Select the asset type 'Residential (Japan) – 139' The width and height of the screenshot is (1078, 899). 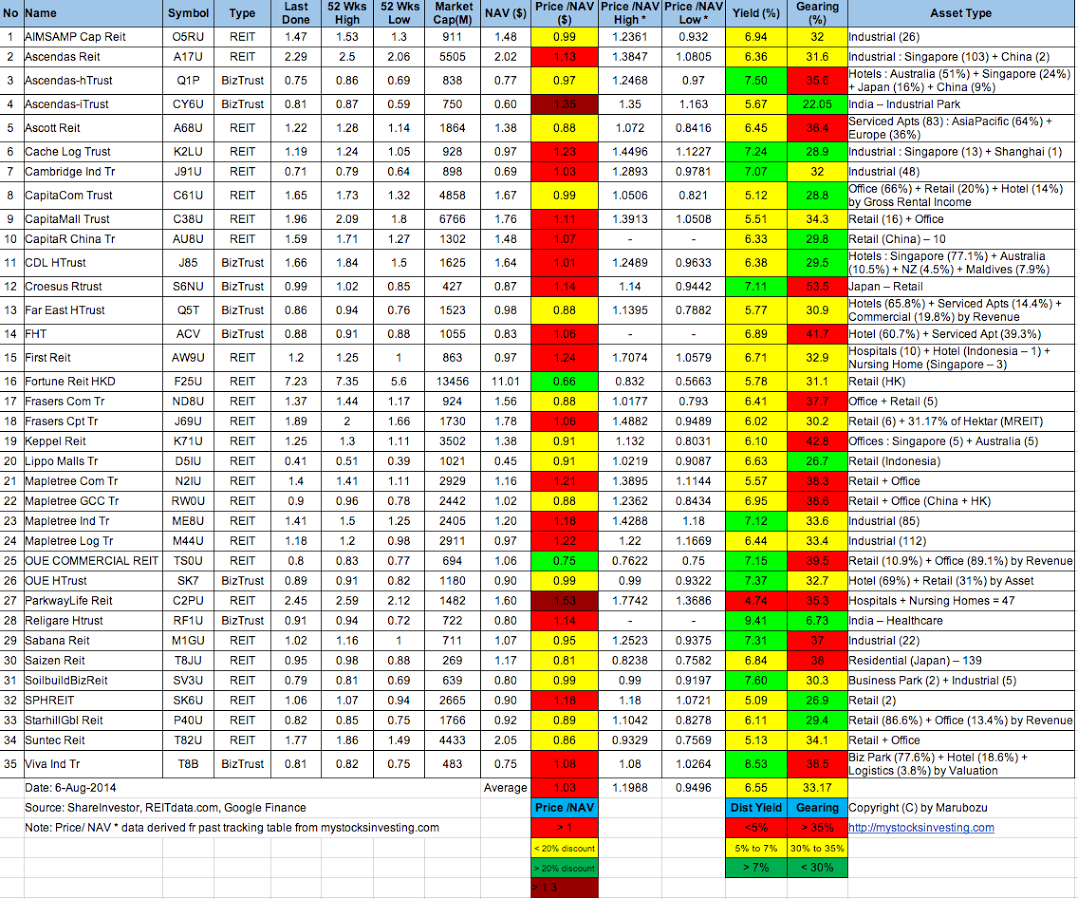pos(960,661)
